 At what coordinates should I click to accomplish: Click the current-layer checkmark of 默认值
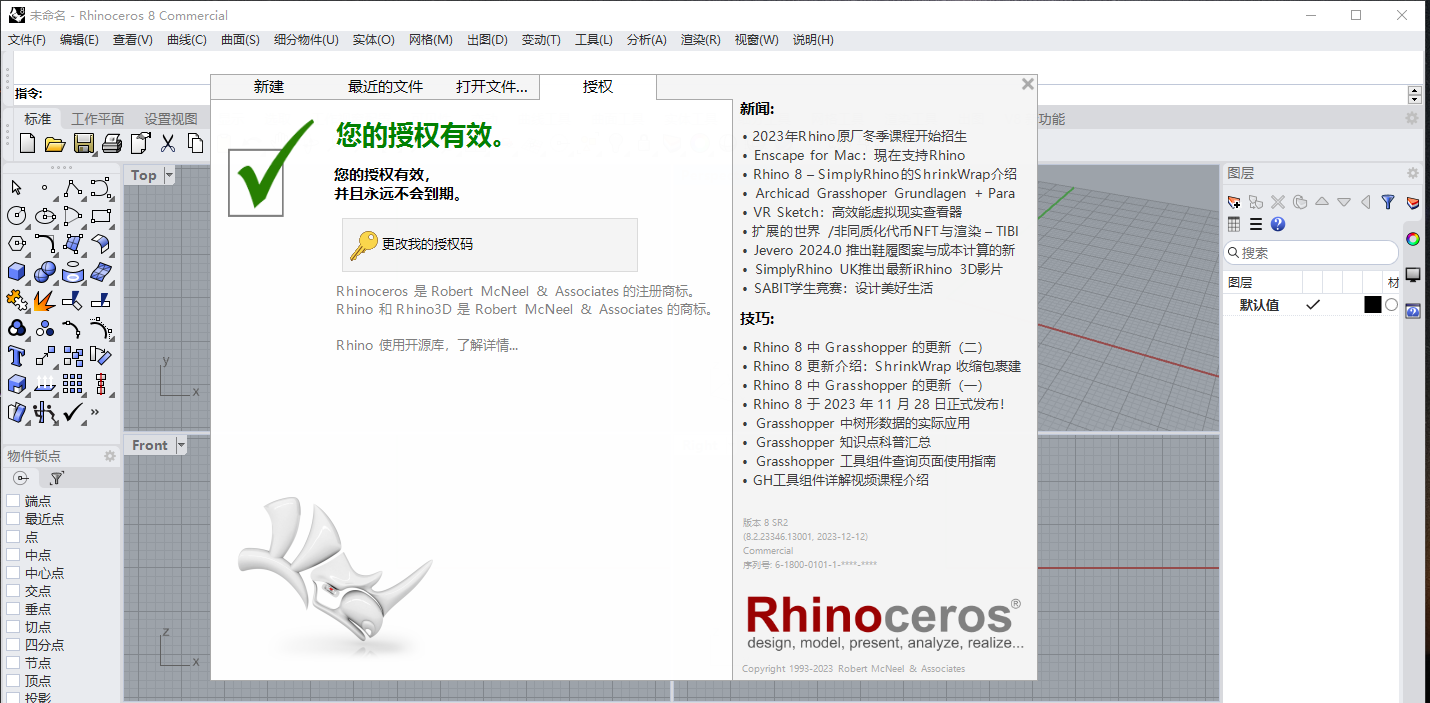click(1313, 305)
